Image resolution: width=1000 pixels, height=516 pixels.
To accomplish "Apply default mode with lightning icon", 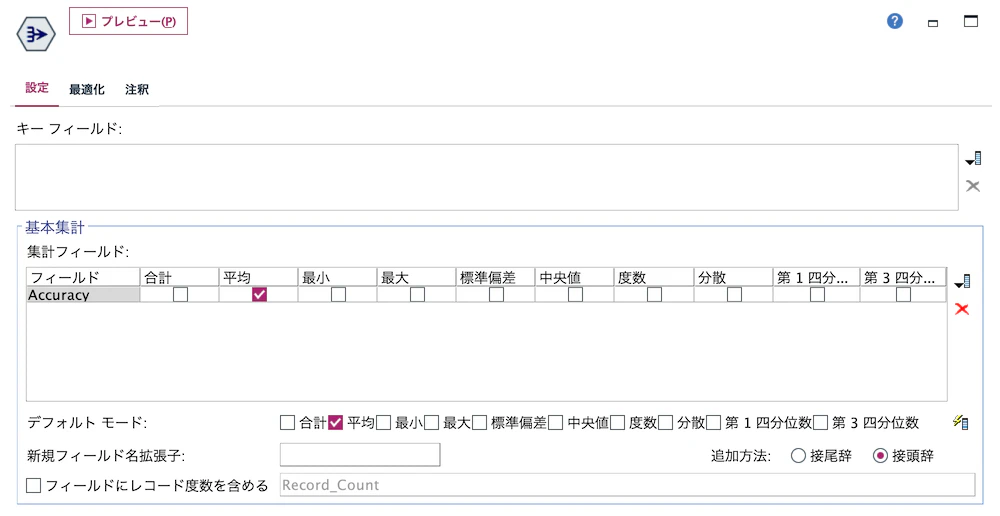I will (x=961, y=422).
